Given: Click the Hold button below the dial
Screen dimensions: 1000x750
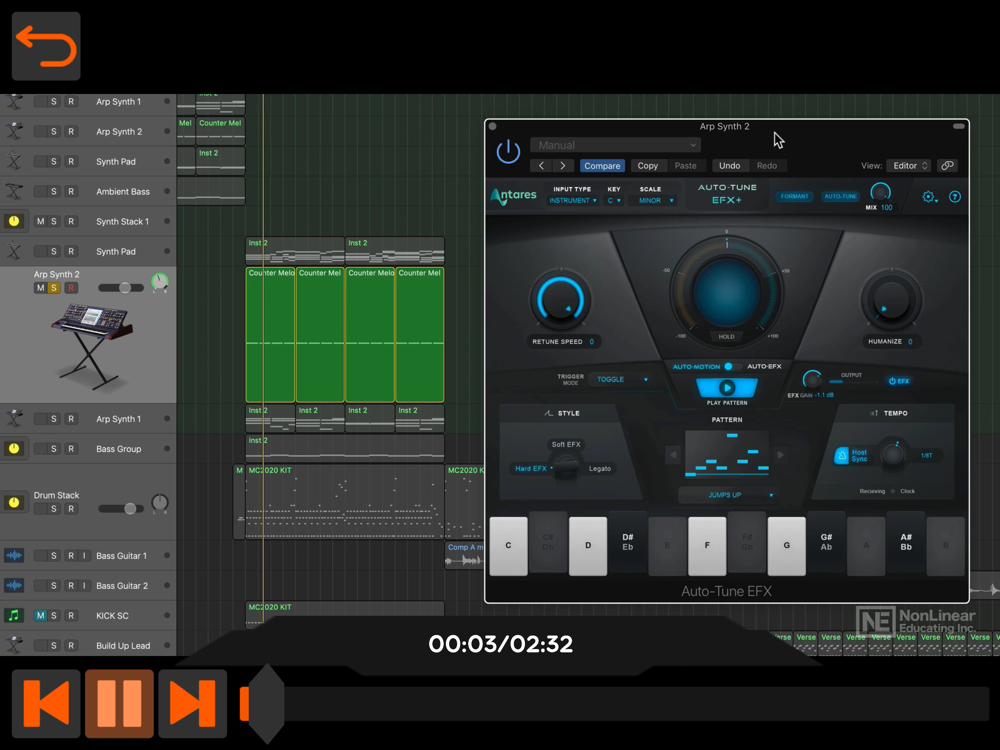Looking at the screenshot, I should (726, 337).
